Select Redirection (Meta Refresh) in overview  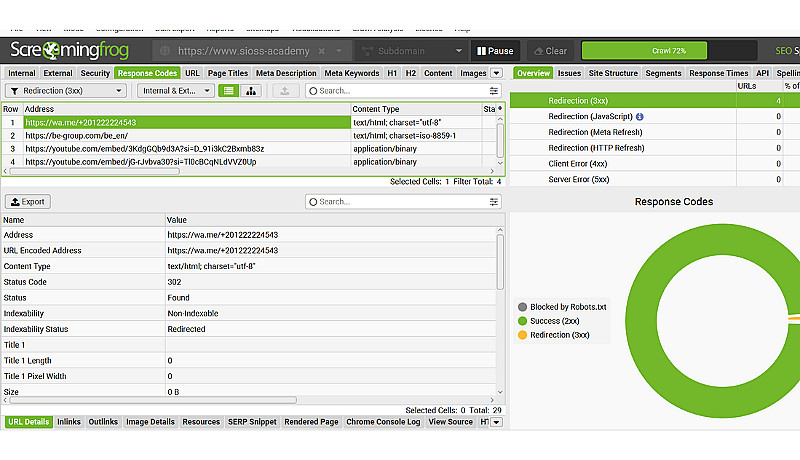point(655,132)
